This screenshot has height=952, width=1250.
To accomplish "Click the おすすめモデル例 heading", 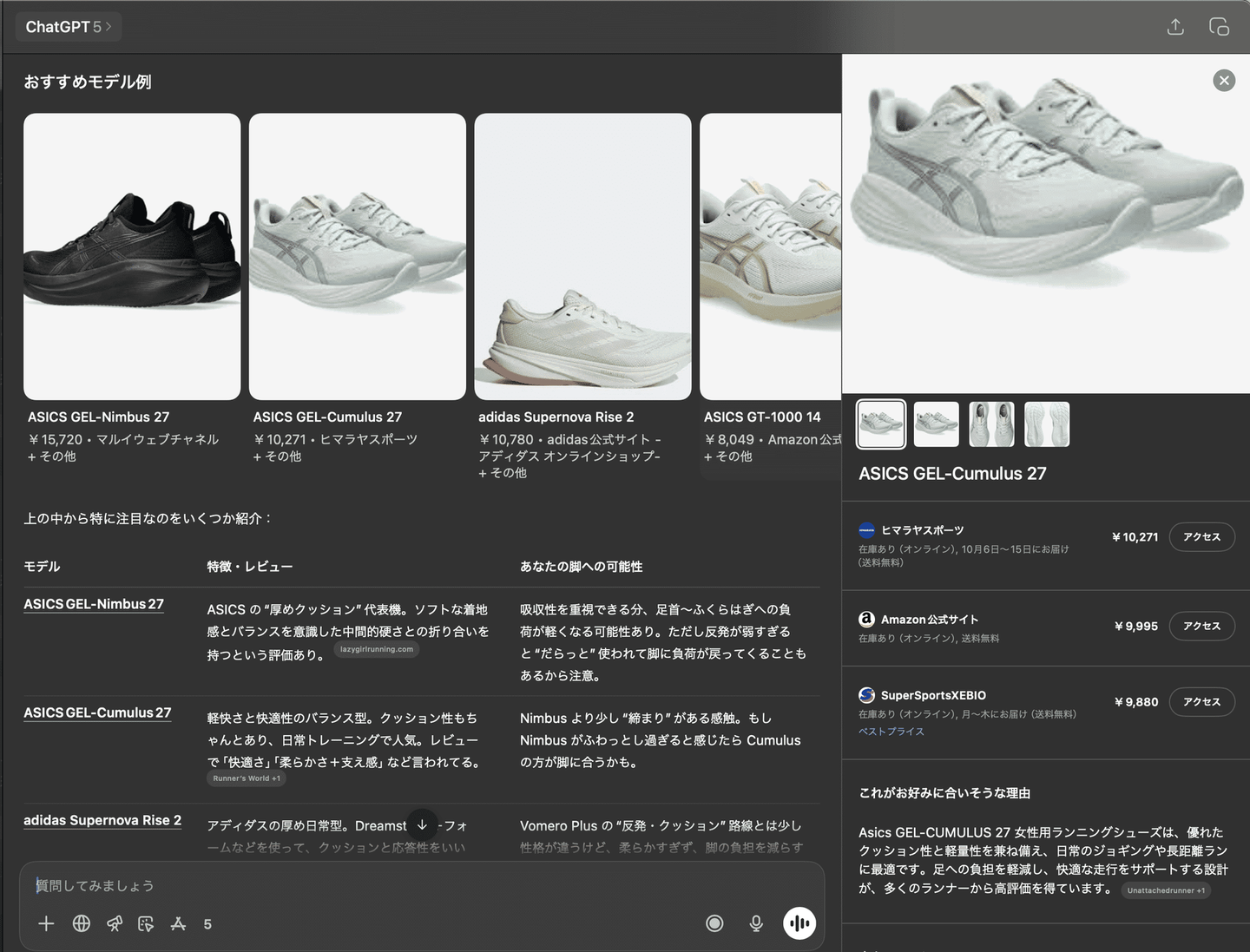I will coord(88,82).
